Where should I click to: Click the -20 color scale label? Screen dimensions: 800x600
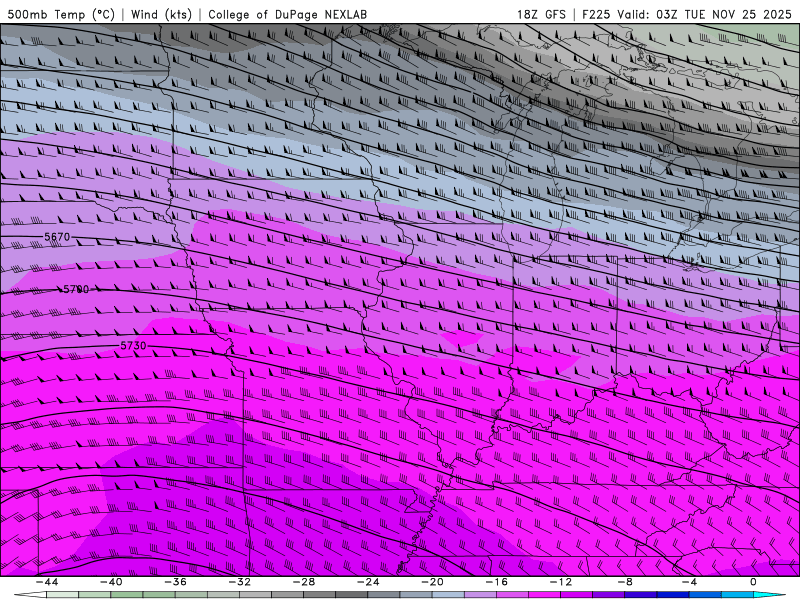(432, 582)
